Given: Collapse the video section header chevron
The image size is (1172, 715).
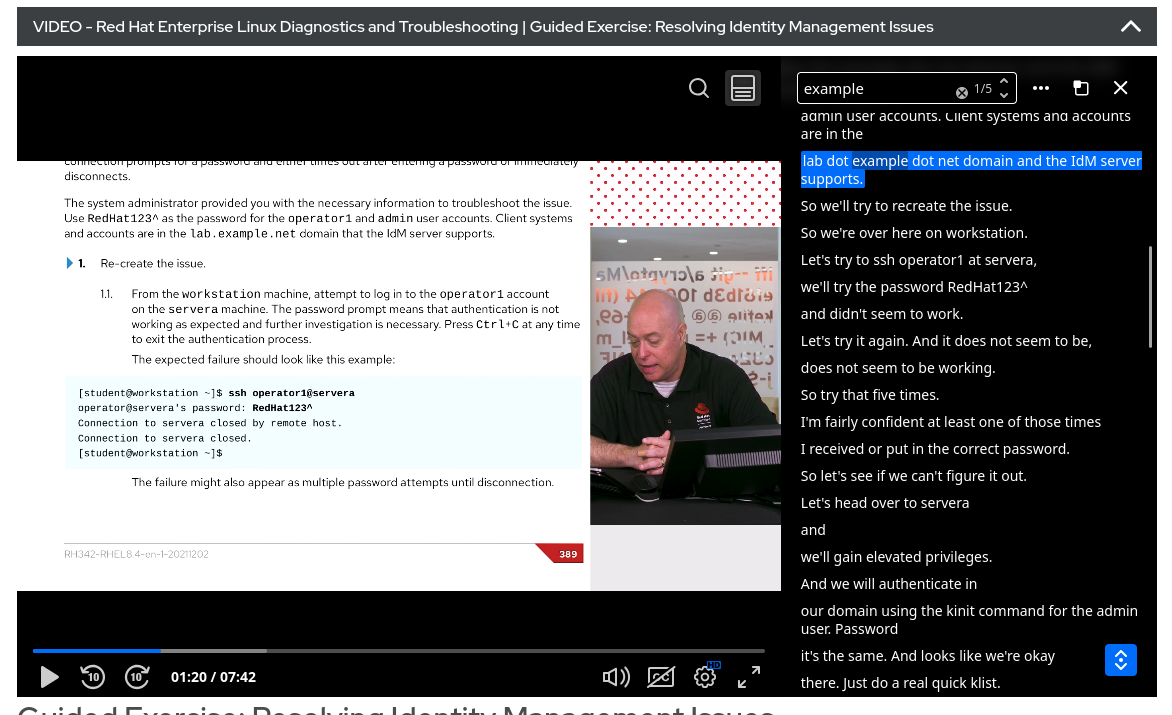Looking at the screenshot, I should 1130,27.
